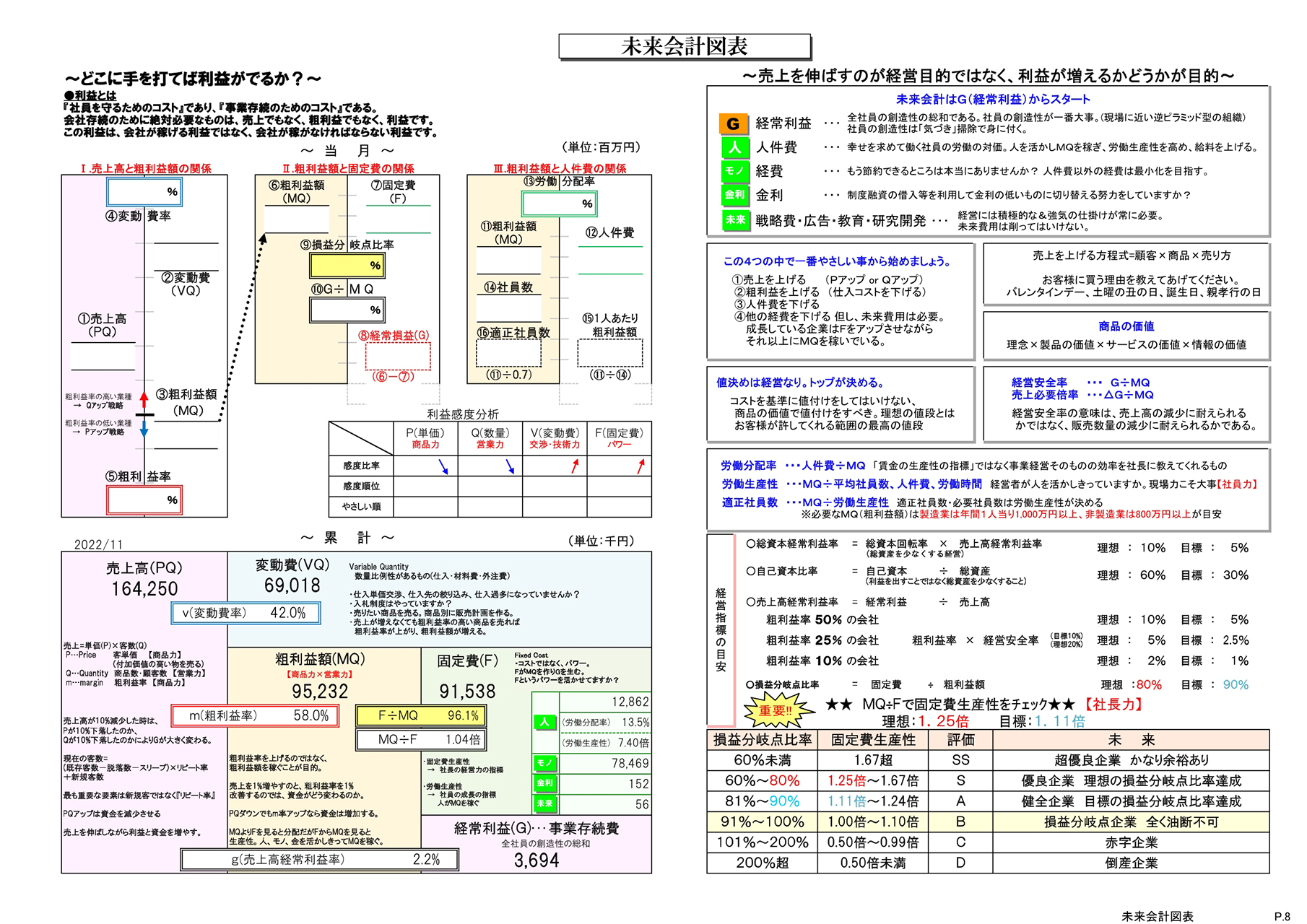Image resolution: width=1307 pixels, height=924 pixels.
Task: Click the yellow F÷MQ 96.1% box
Action: [420, 715]
